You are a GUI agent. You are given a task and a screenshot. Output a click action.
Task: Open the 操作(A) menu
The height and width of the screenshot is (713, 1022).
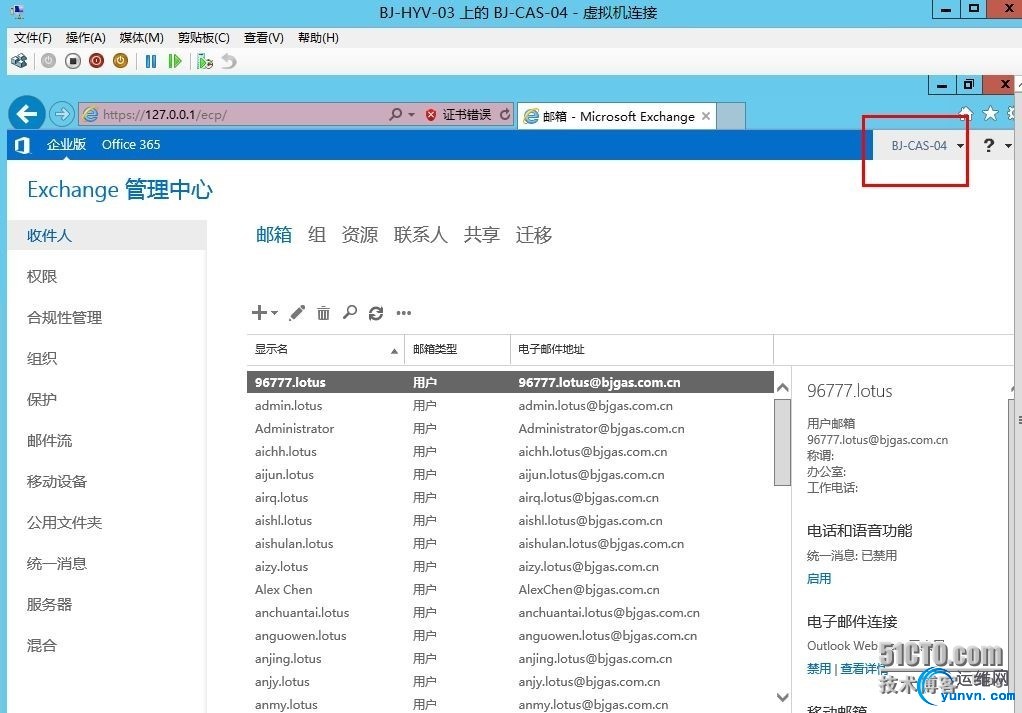coord(85,38)
